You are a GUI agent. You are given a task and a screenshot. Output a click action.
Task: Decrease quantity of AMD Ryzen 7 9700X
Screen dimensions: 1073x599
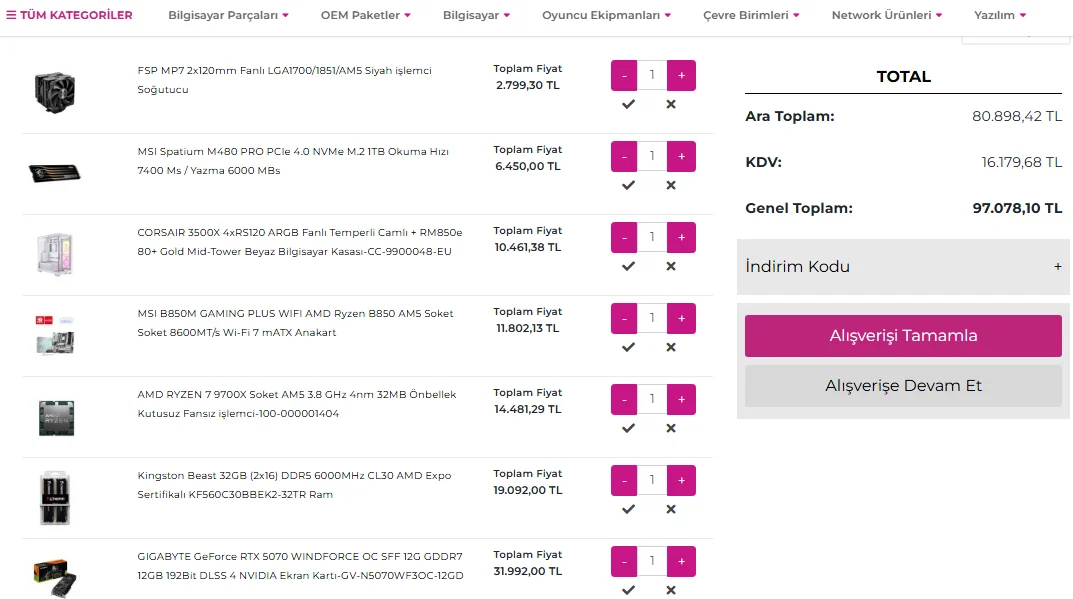pos(624,399)
